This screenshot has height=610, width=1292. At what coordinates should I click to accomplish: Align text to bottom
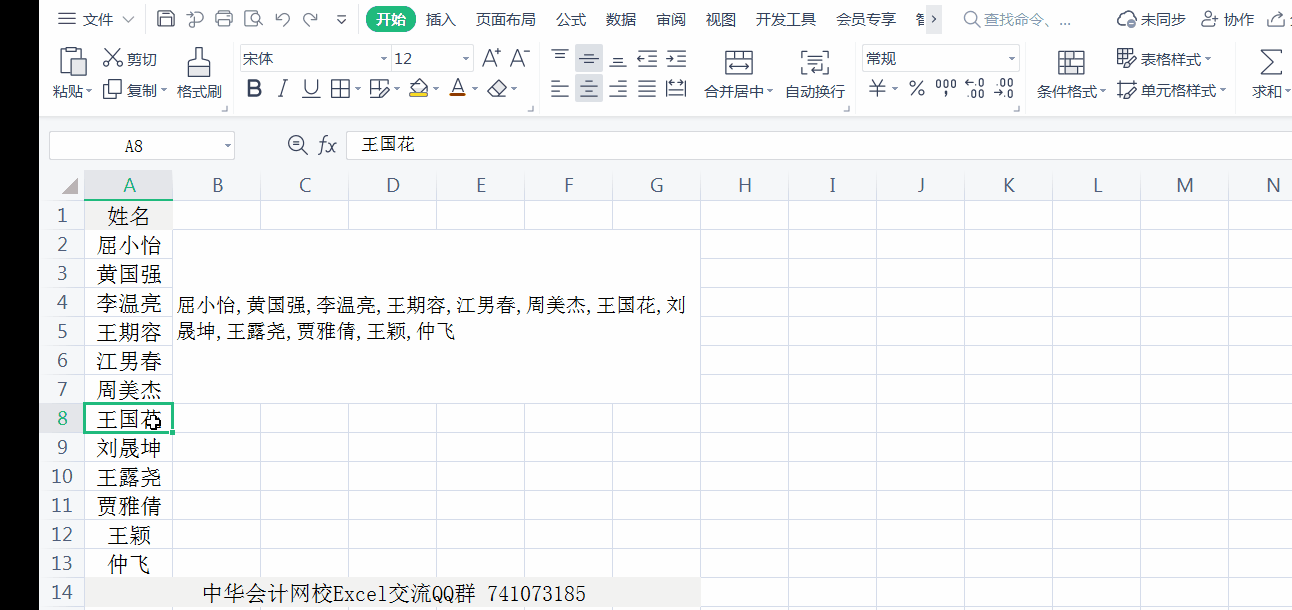[x=618, y=59]
